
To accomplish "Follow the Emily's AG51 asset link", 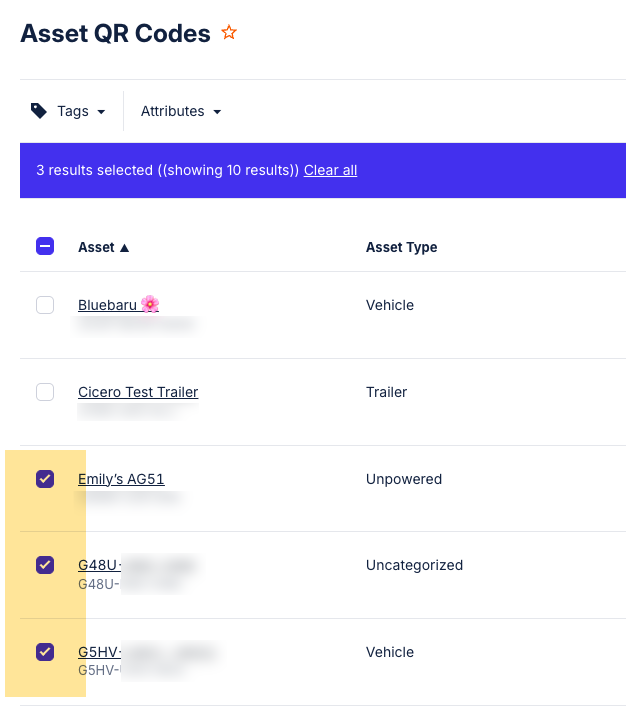I will click(121, 479).
